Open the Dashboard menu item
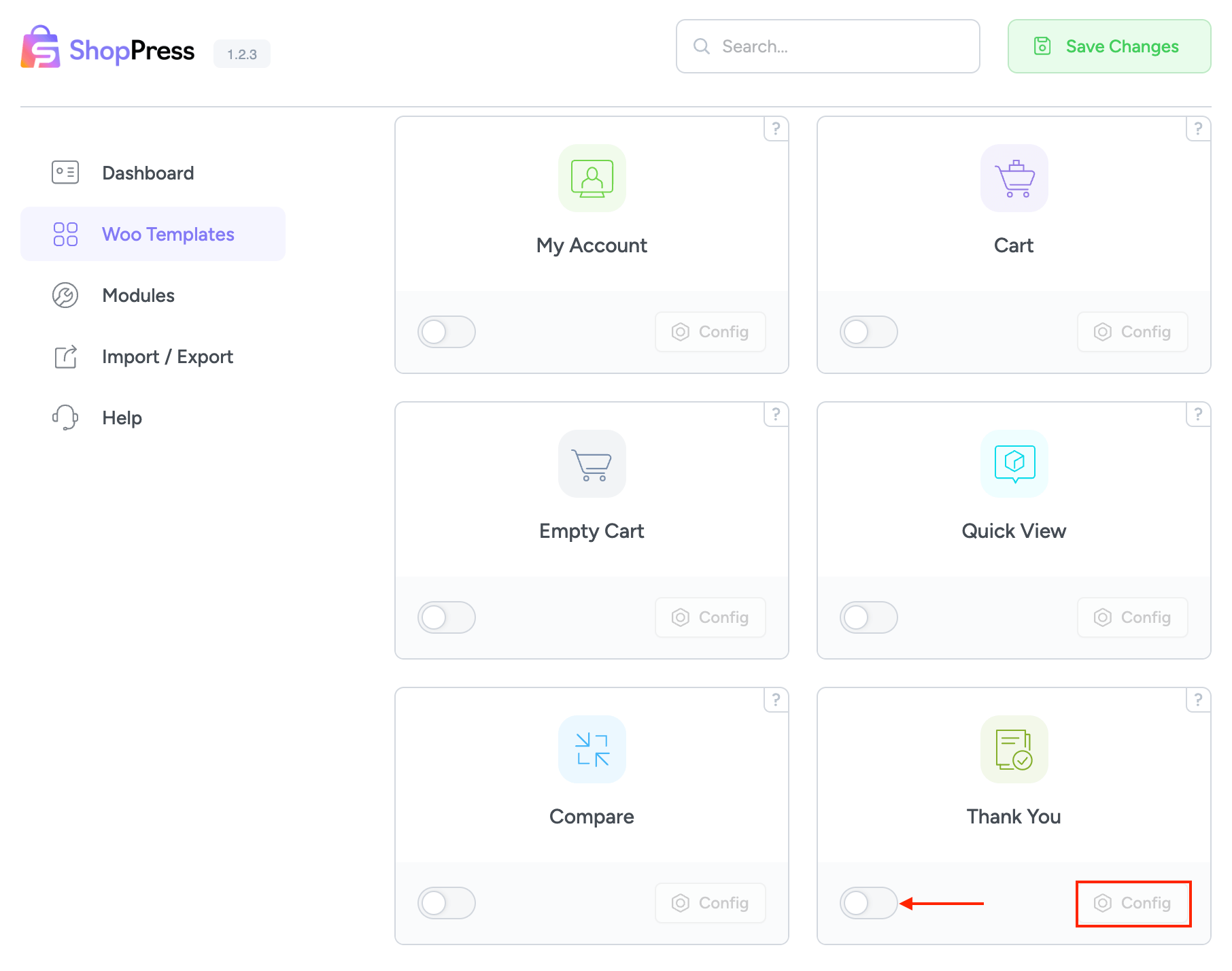The width and height of the screenshot is (1232, 971). tap(148, 173)
